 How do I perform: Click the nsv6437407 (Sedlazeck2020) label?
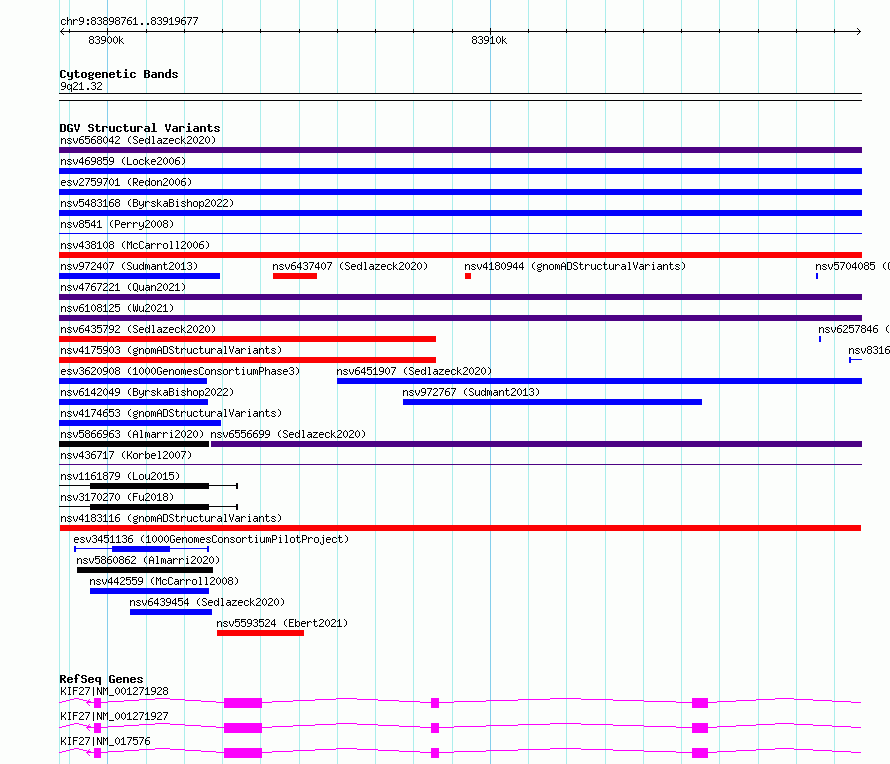coord(350,266)
